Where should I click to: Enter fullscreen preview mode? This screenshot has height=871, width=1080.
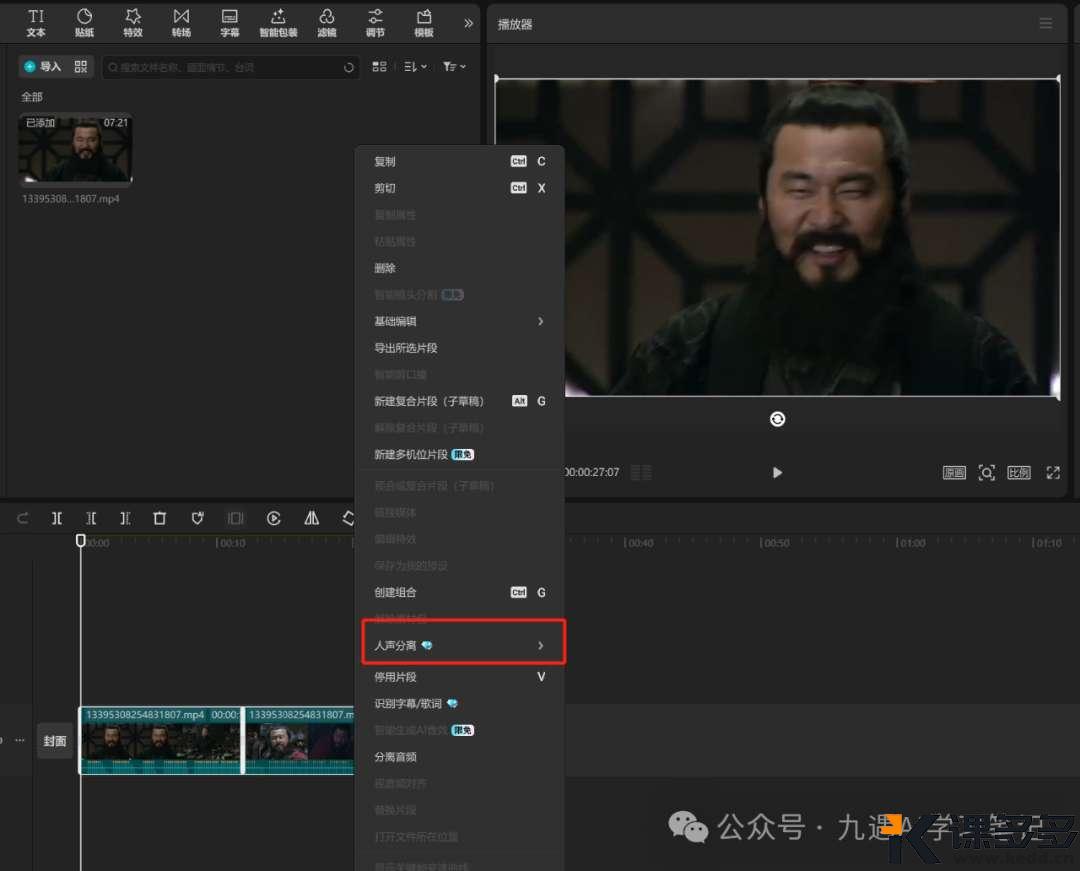pyautogui.click(x=1052, y=473)
